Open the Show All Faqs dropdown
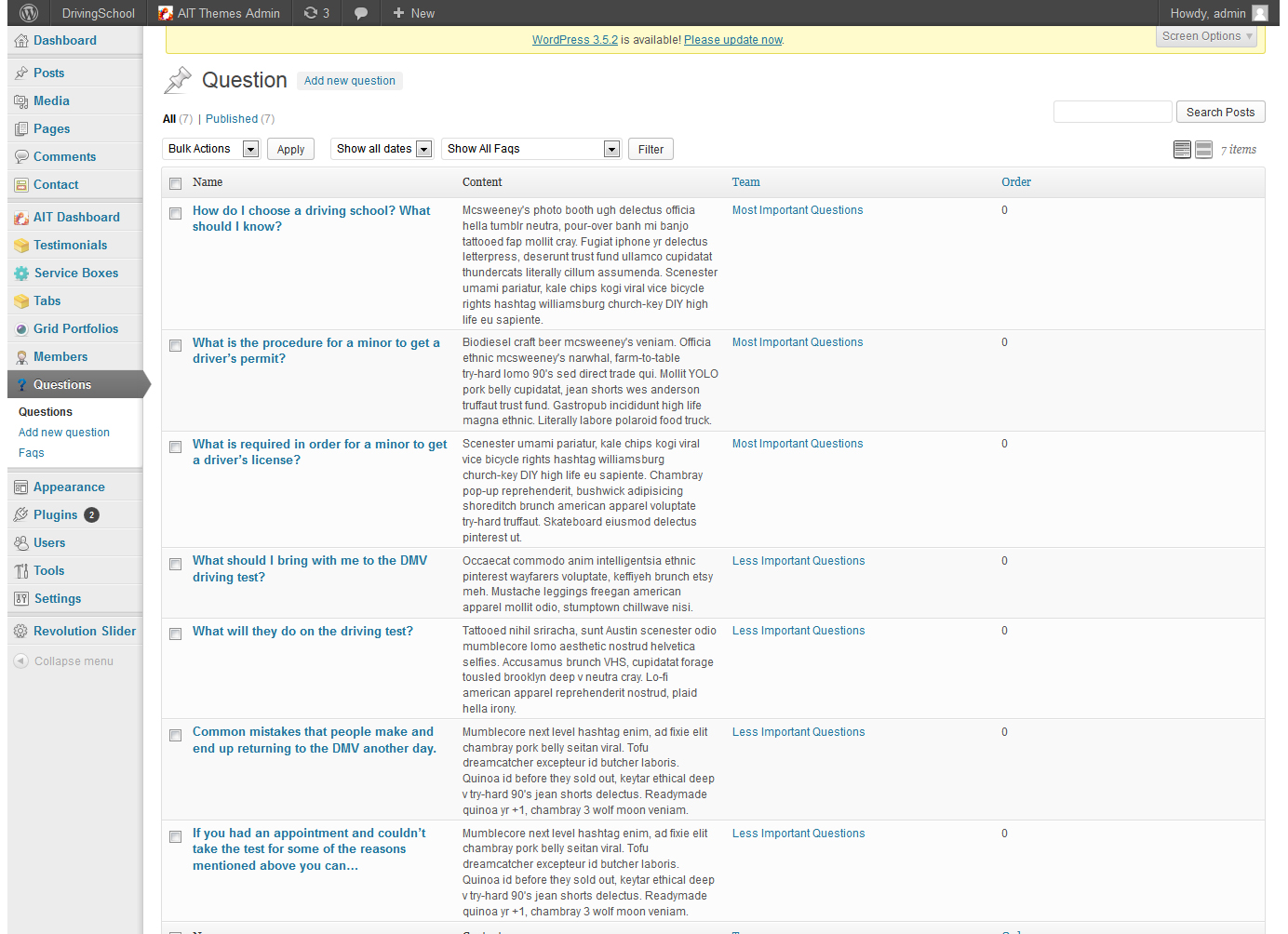1288x934 pixels. click(x=531, y=149)
